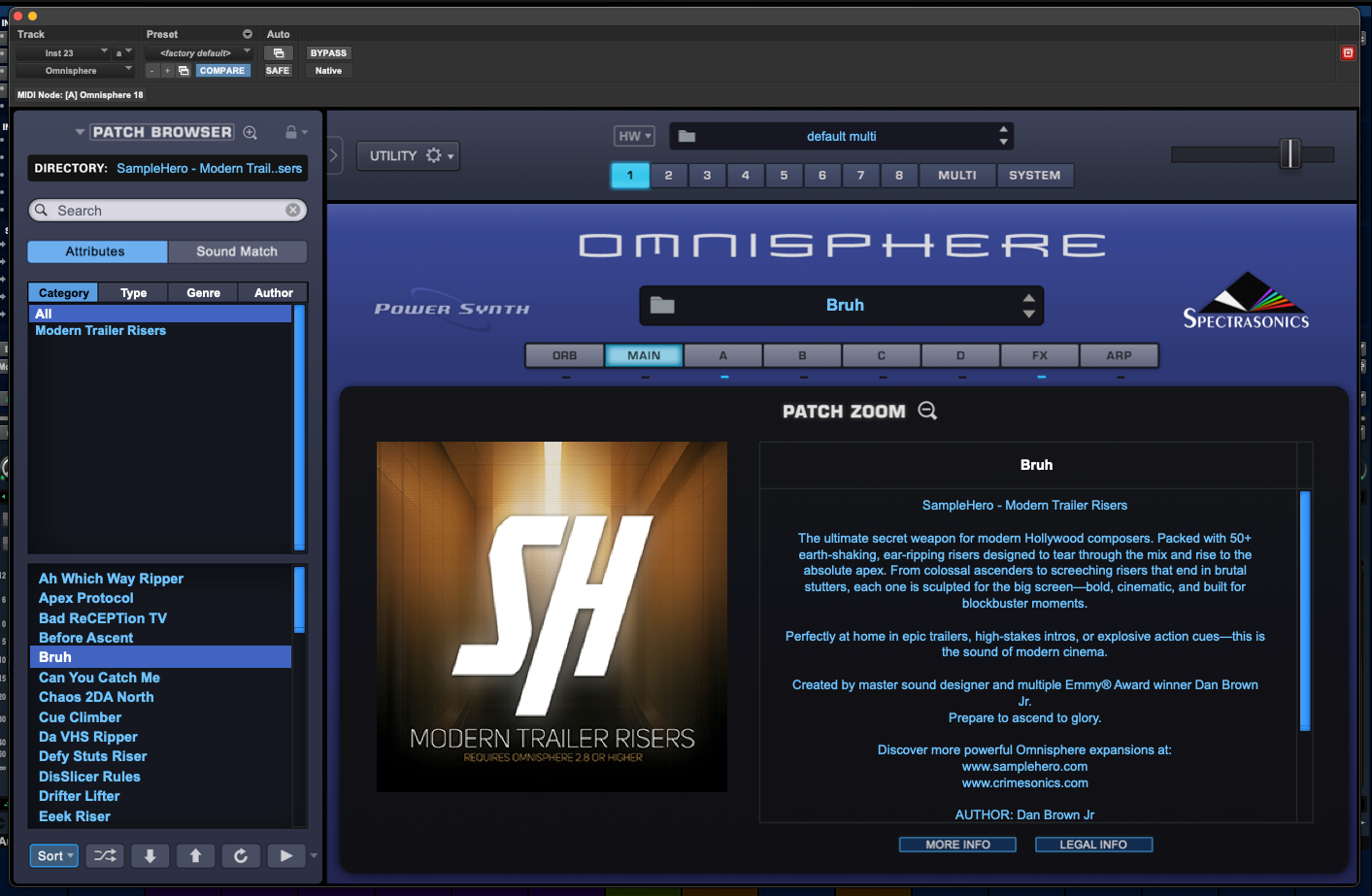The image size is (1372, 896).
Task: Select part 8 button
Action: pyautogui.click(x=899, y=176)
